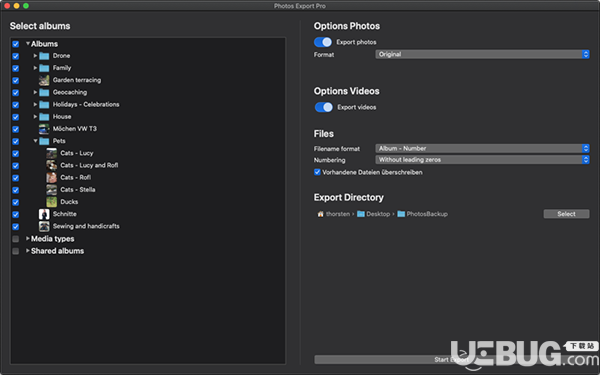Click Select to choose export directory
600x375 pixels.
point(566,214)
